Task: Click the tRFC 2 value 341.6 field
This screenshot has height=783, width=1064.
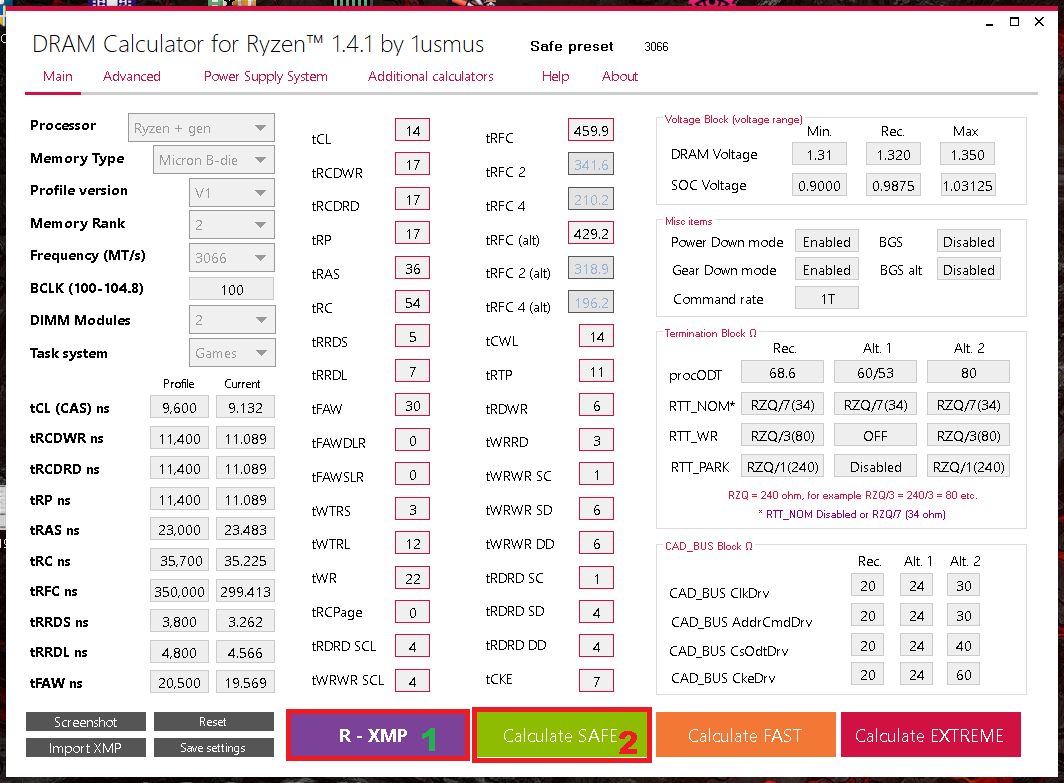Action: coord(591,164)
